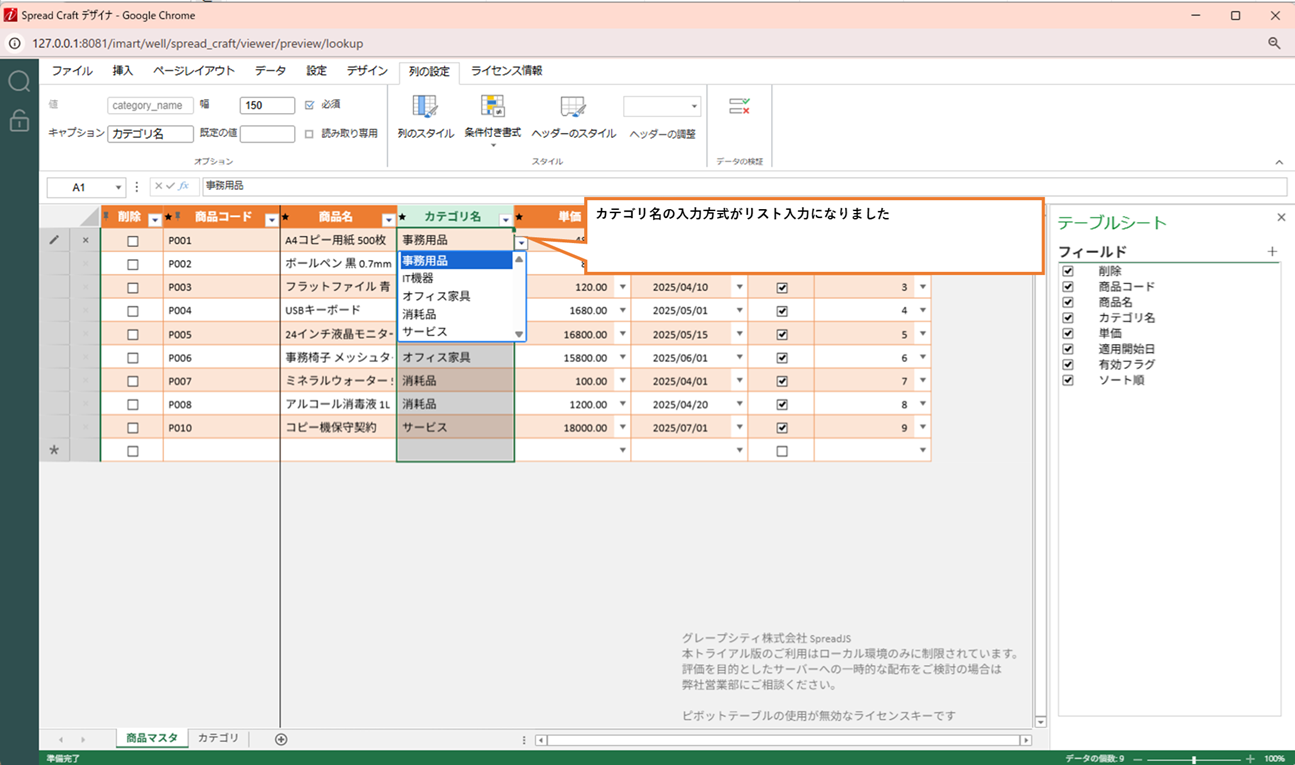Toggle the 必須 required checkbox

[309, 105]
